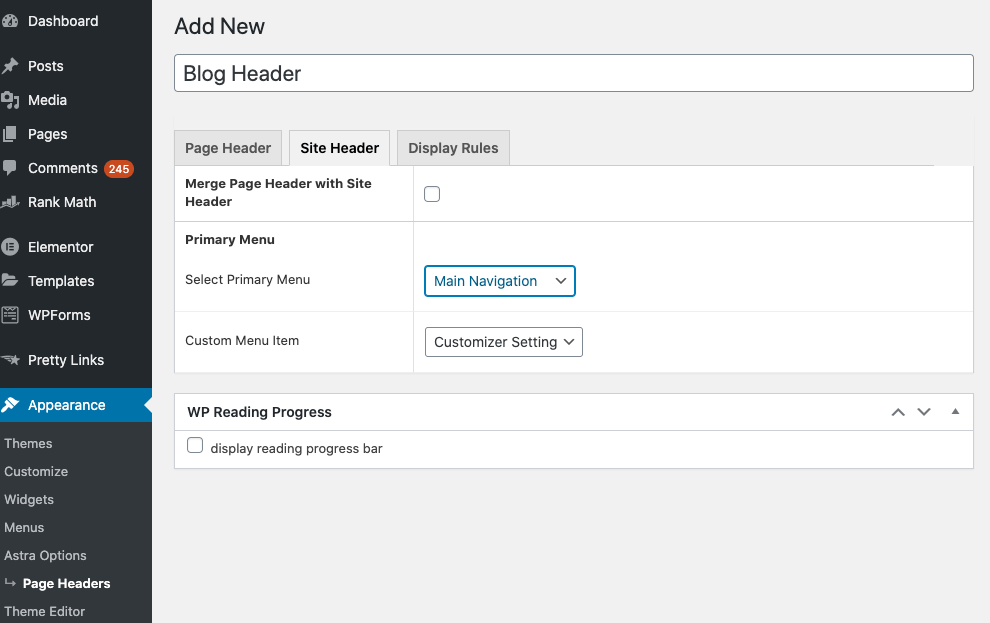Open Theme Editor submenu link

tap(44, 611)
